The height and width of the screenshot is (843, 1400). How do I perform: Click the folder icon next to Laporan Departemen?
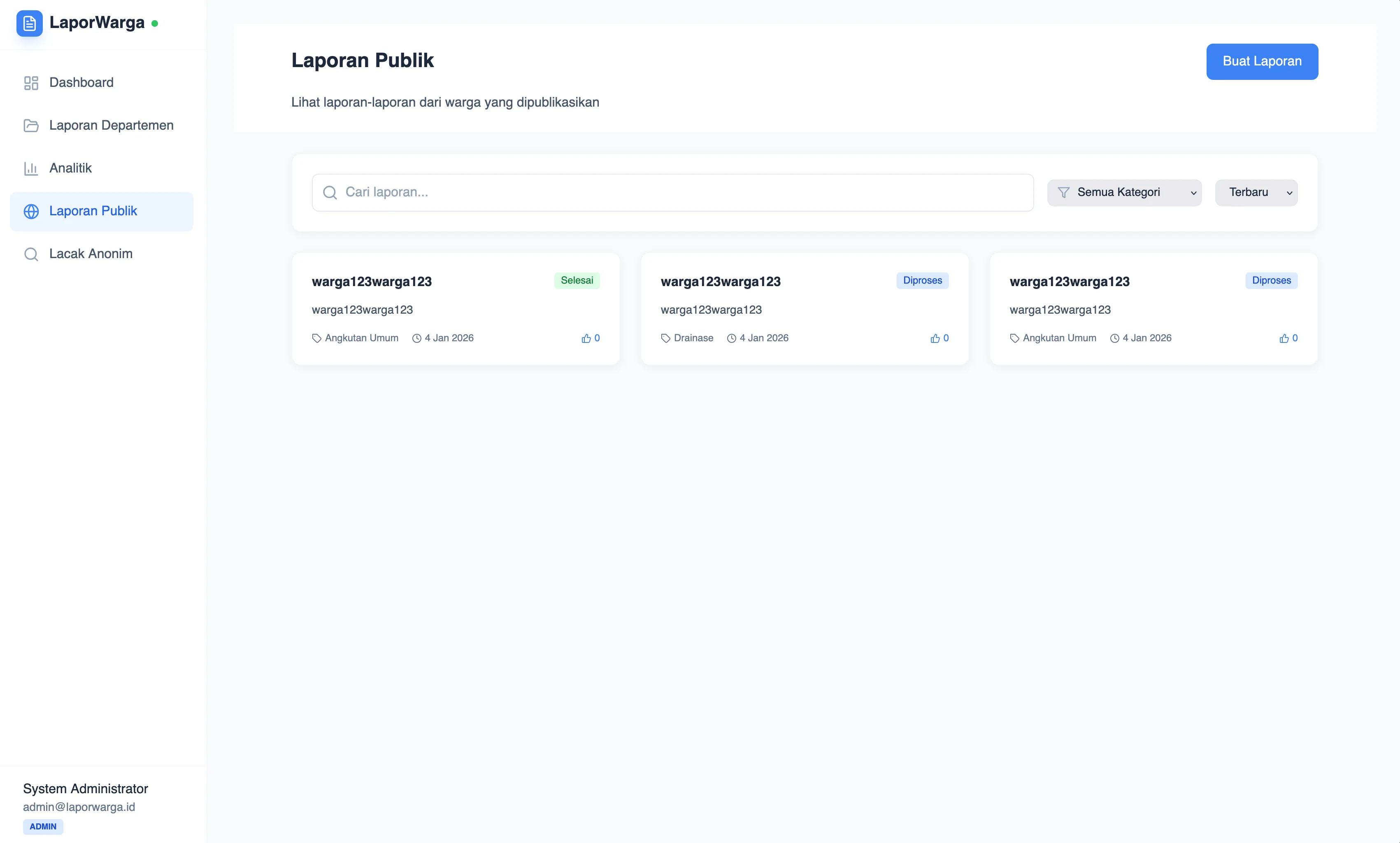pyautogui.click(x=31, y=125)
